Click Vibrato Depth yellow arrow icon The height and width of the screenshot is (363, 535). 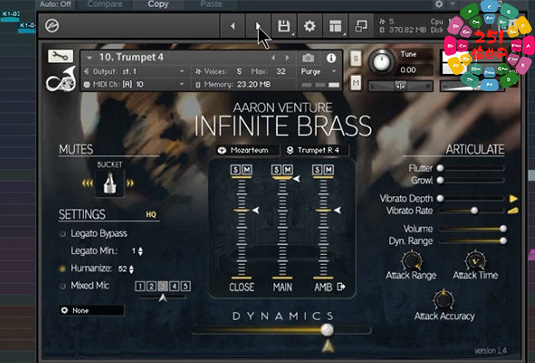point(514,199)
